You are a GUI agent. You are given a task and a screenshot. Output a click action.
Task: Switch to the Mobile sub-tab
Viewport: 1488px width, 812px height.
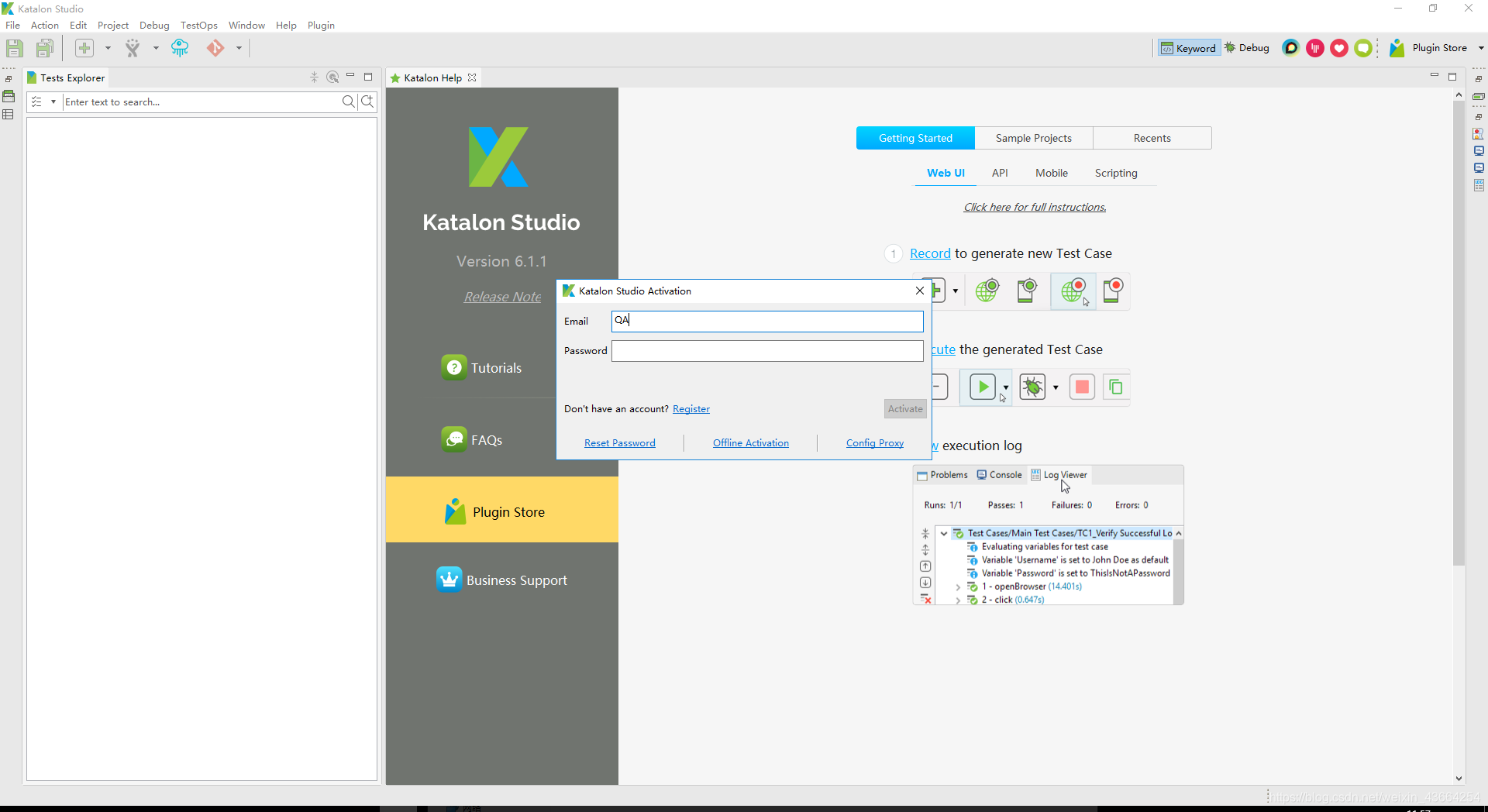[1052, 173]
